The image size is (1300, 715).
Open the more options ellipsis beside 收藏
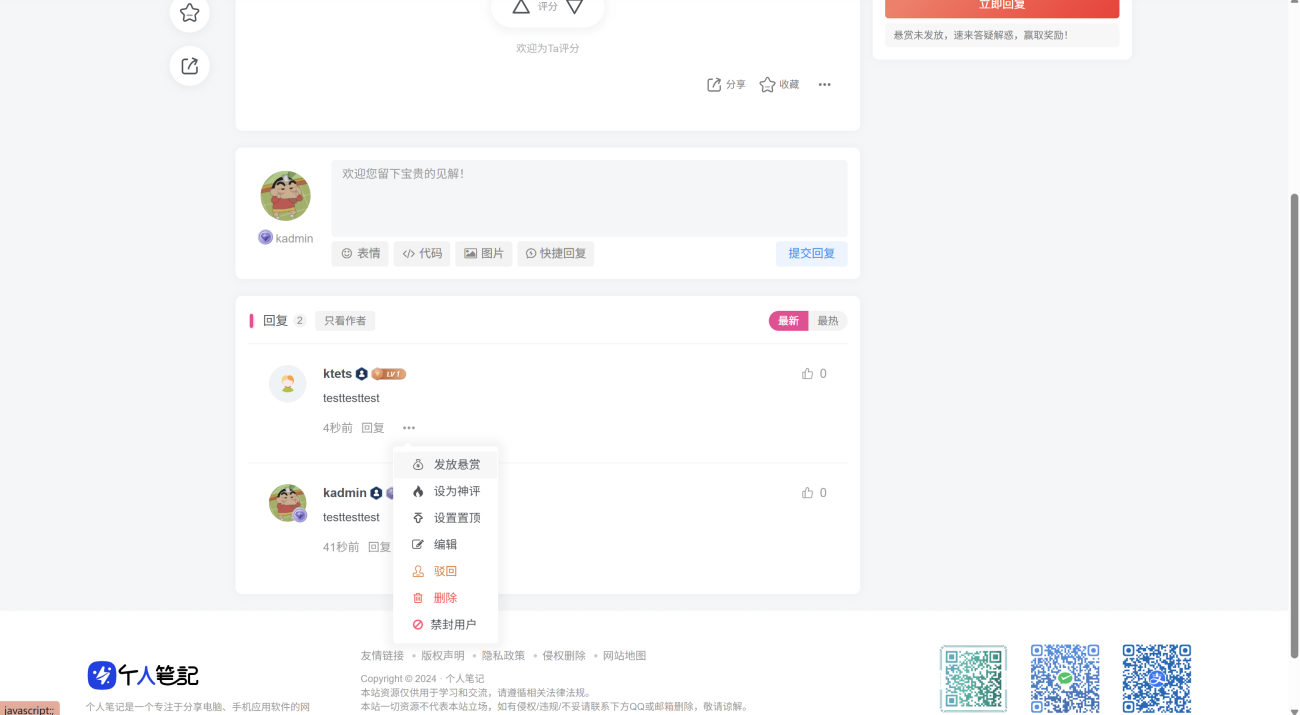coord(824,85)
